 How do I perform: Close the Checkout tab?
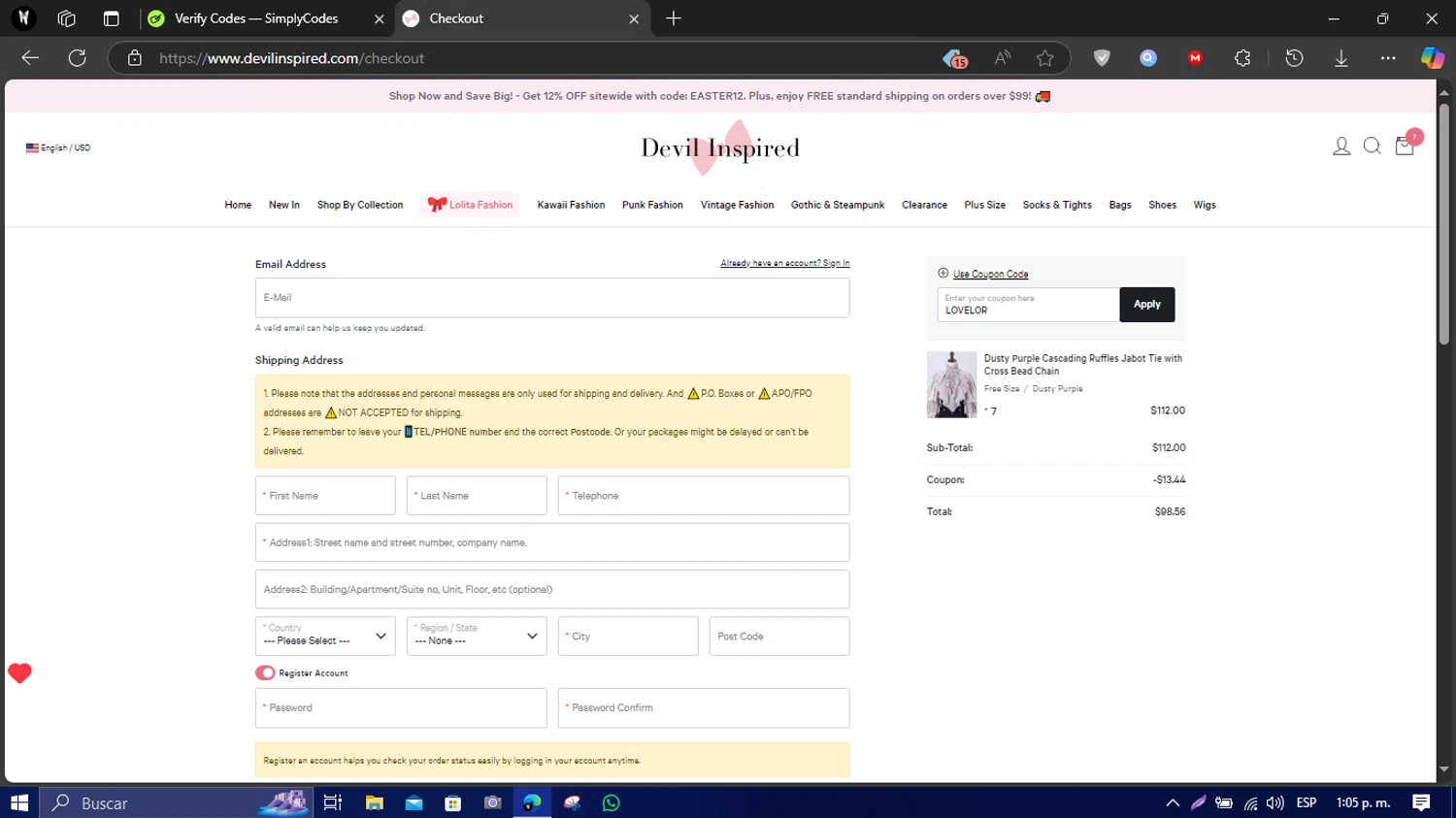pyautogui.click(x=634, y=18)
